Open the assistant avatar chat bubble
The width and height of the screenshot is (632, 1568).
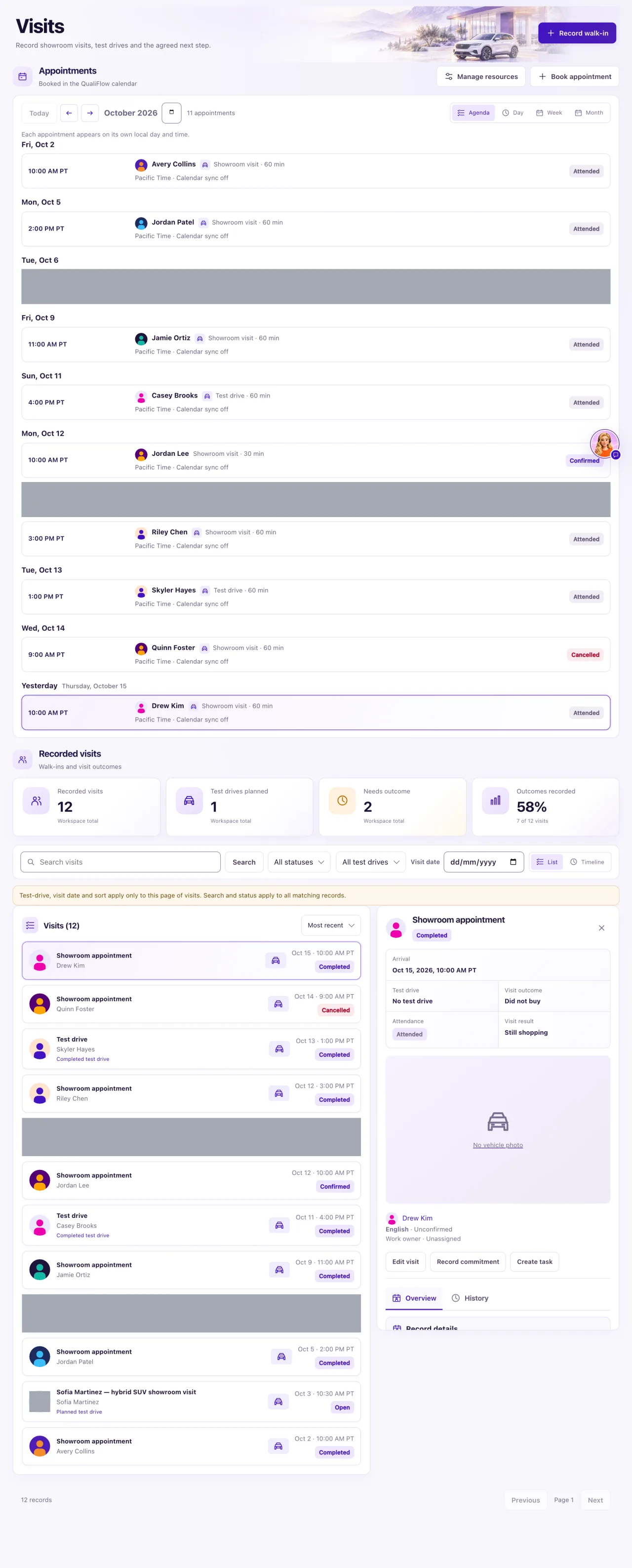point(604,444)
